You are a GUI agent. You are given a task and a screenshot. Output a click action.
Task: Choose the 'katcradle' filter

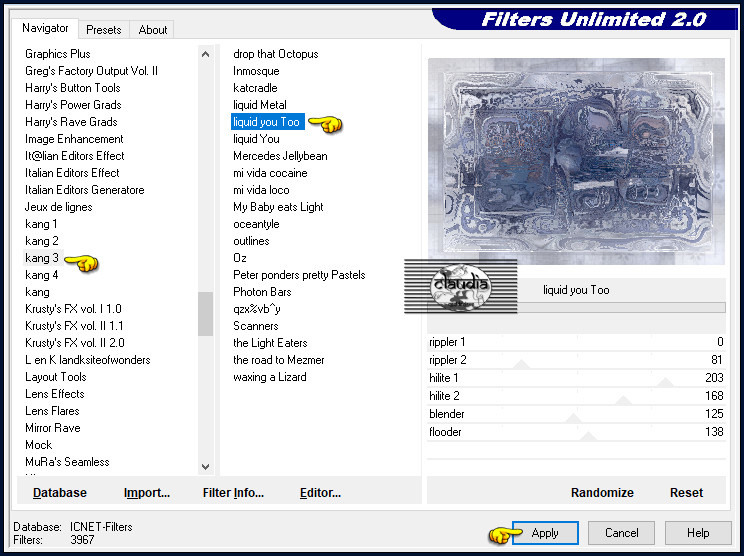pyautogui.click(x=255, y=88)
